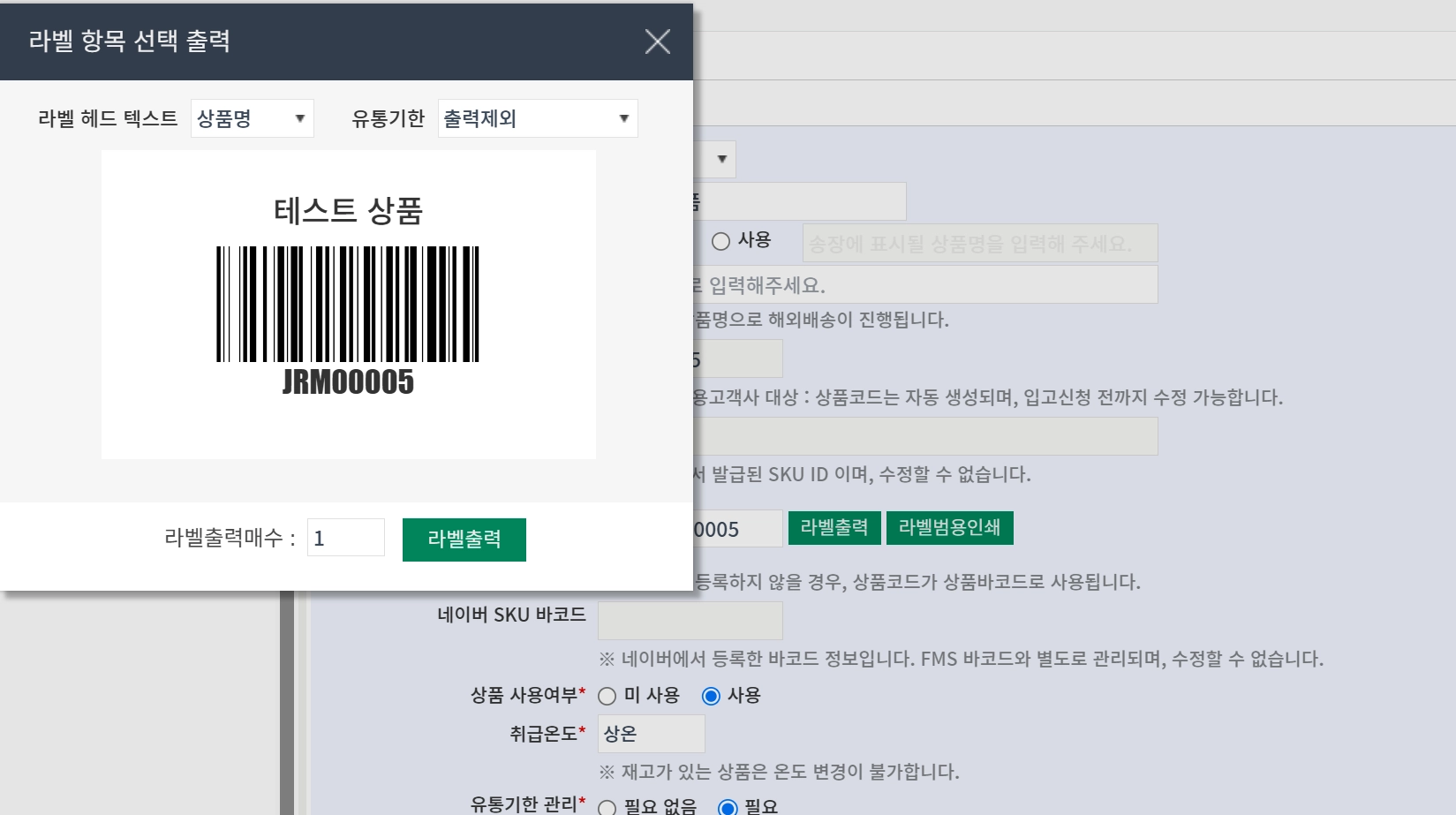
Task: Click the JRM00005 barcode code text
Action: click(x=348, y=381)
